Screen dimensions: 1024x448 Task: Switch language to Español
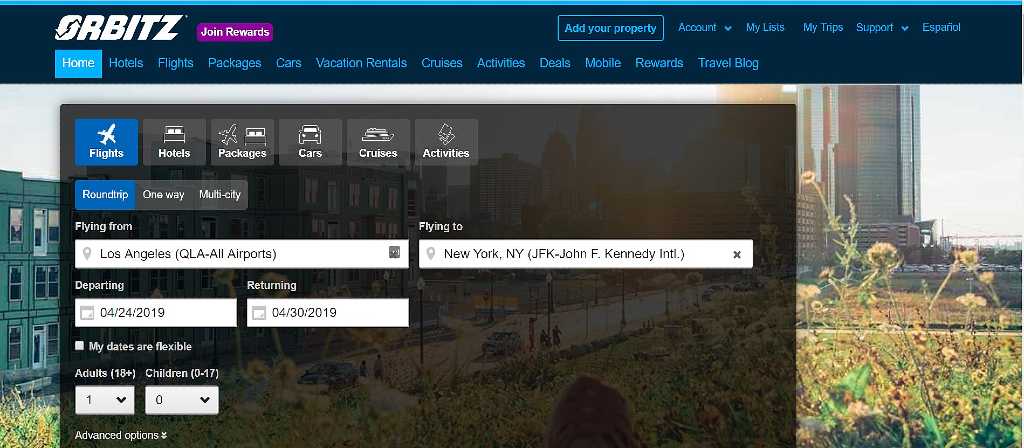pos(941,27)
